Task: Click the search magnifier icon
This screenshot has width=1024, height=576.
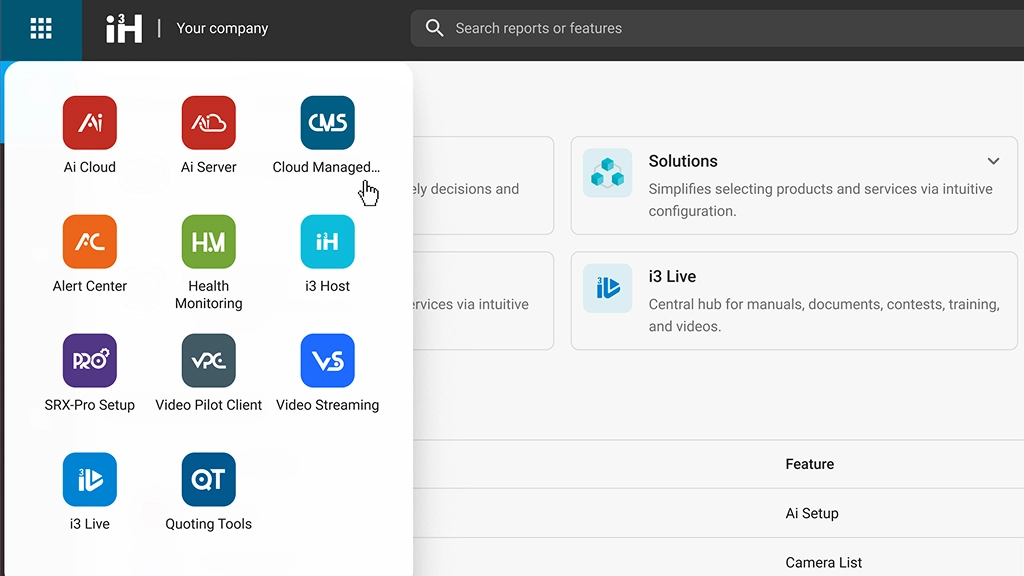Action: coord(435,28)
